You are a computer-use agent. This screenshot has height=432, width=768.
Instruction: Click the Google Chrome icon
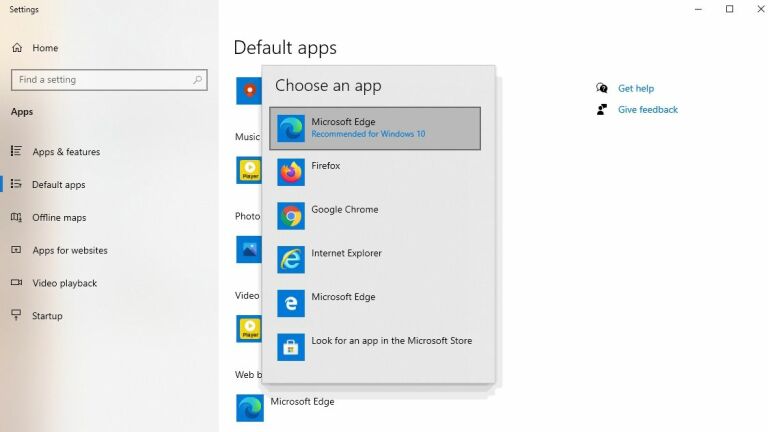click(x=291, y=216)
